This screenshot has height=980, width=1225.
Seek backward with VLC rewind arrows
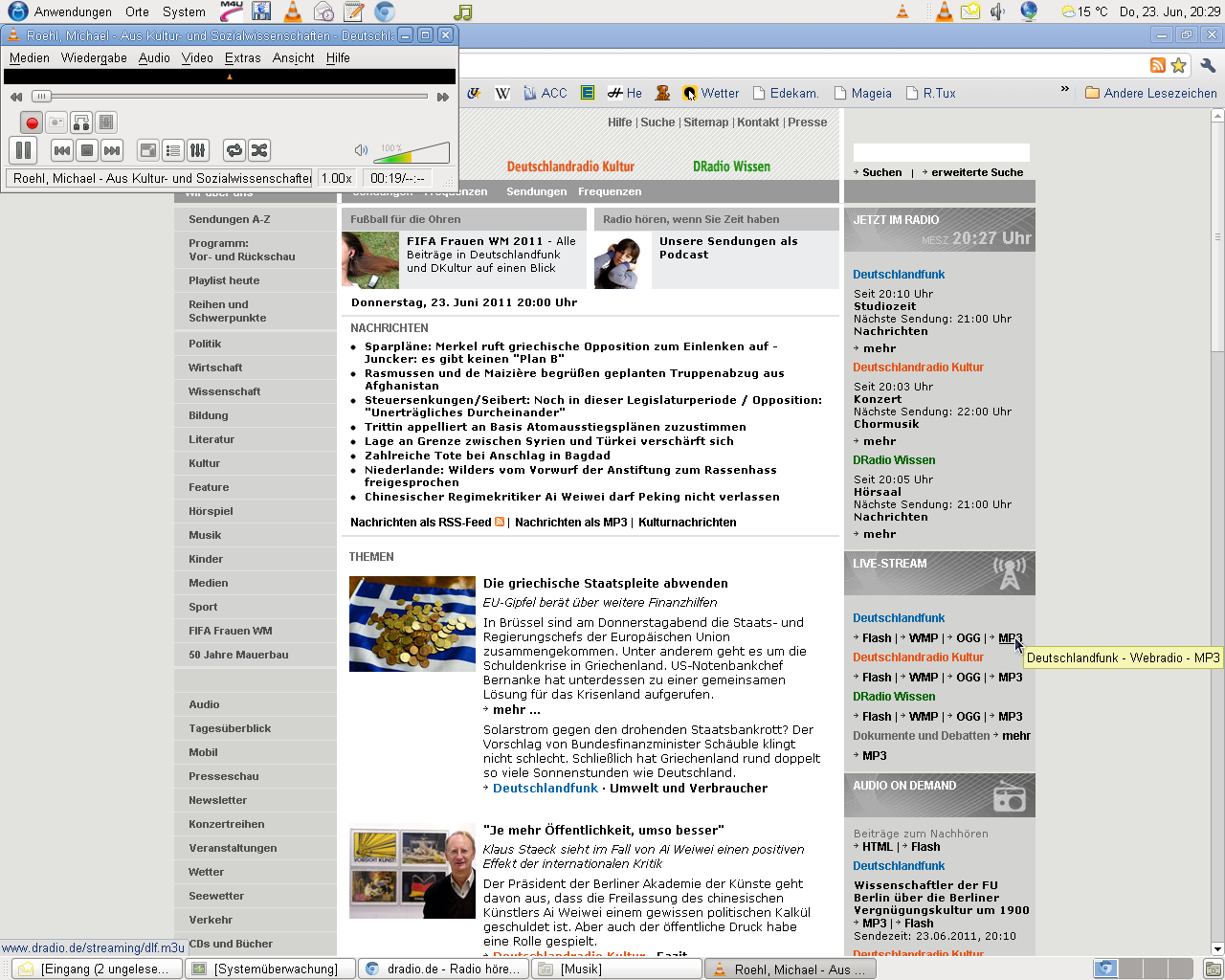[16, 97]
